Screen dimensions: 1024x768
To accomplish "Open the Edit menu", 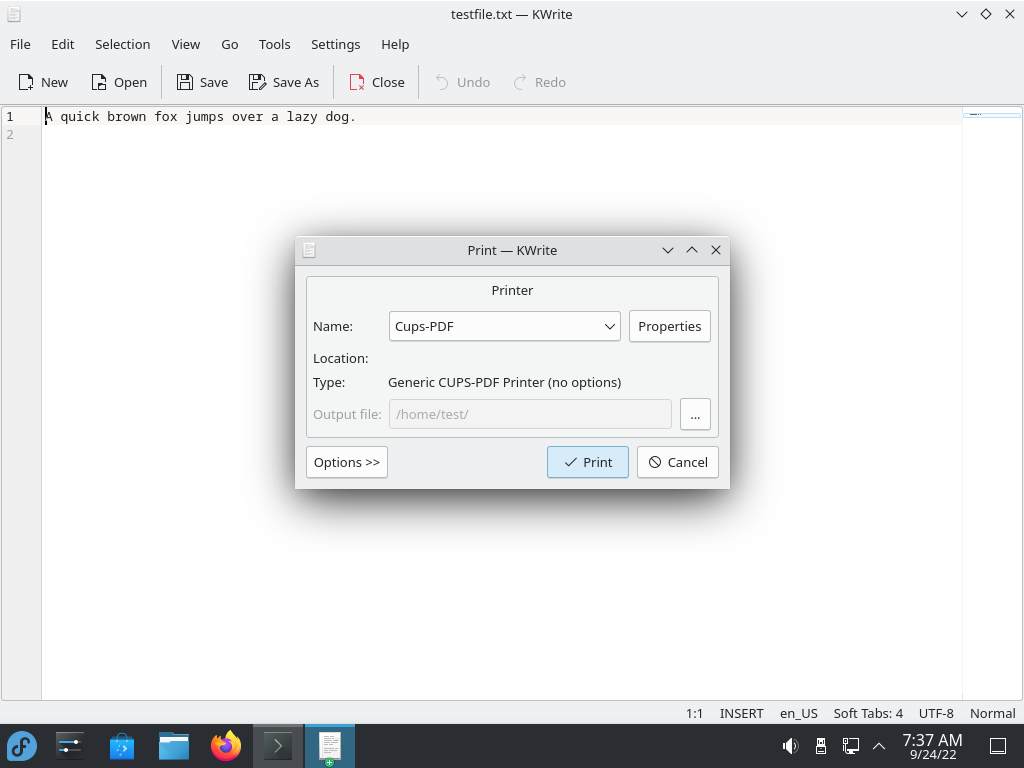I will (x=63, y=44).
